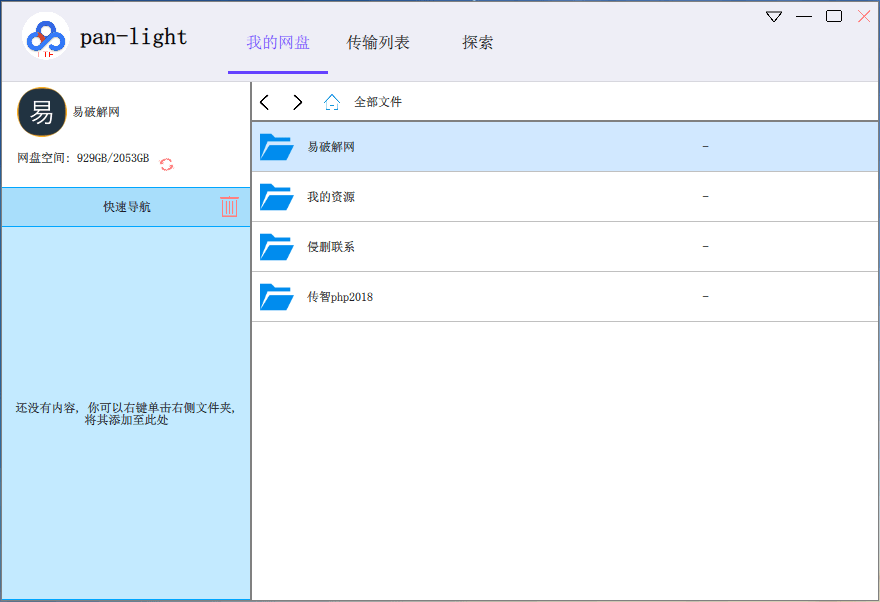Viewport: 880px width, 602px height.
Task: Open the 传输列表 tab
Action: pos(378,43)
